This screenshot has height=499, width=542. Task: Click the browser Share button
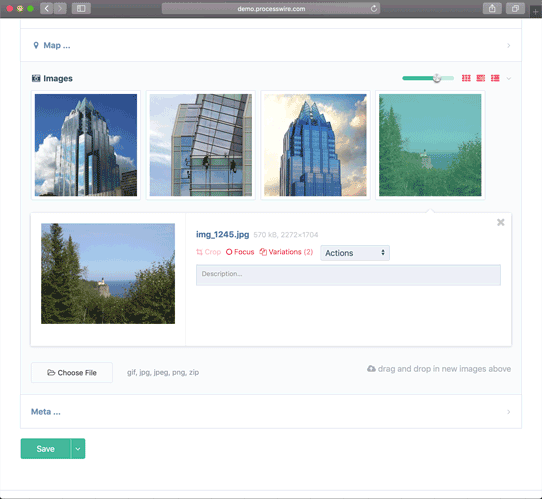tap(492, 8)
